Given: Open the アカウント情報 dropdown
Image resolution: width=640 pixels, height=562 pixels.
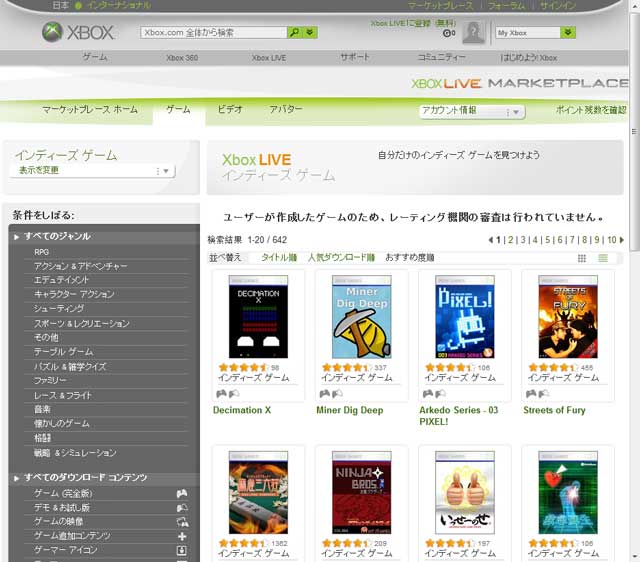Looking at the screenshot, I should [472, 111].
